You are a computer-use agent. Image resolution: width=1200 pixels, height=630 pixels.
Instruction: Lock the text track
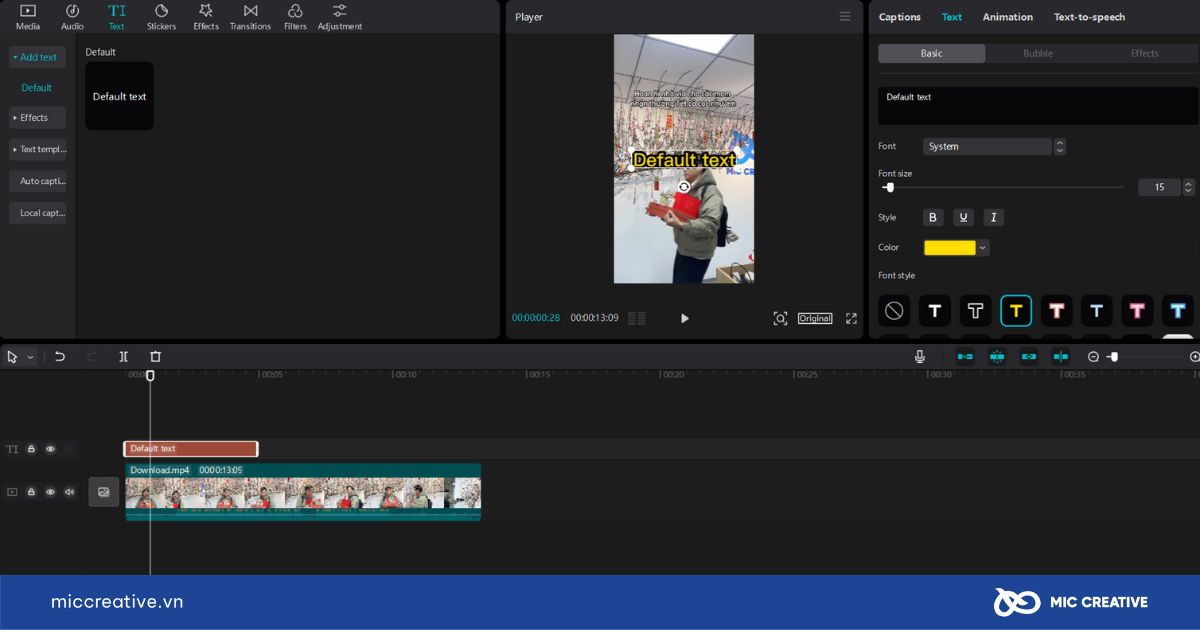[31, 449]
